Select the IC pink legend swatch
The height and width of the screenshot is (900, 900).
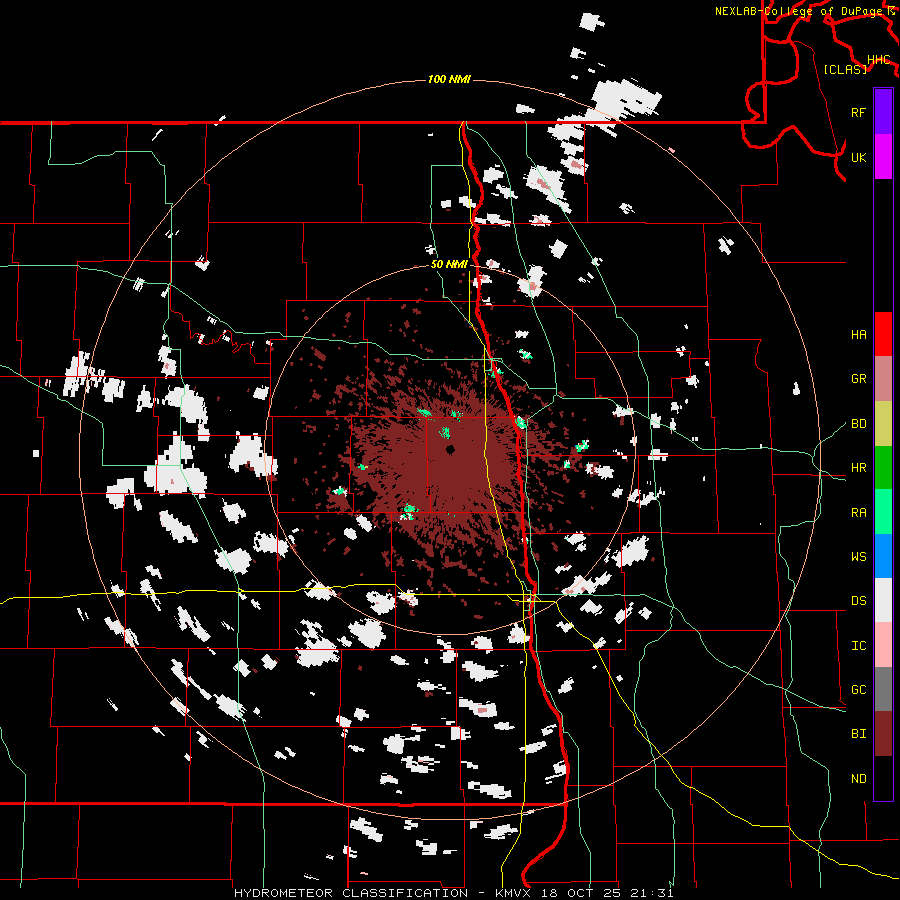(x=883, y=645)
